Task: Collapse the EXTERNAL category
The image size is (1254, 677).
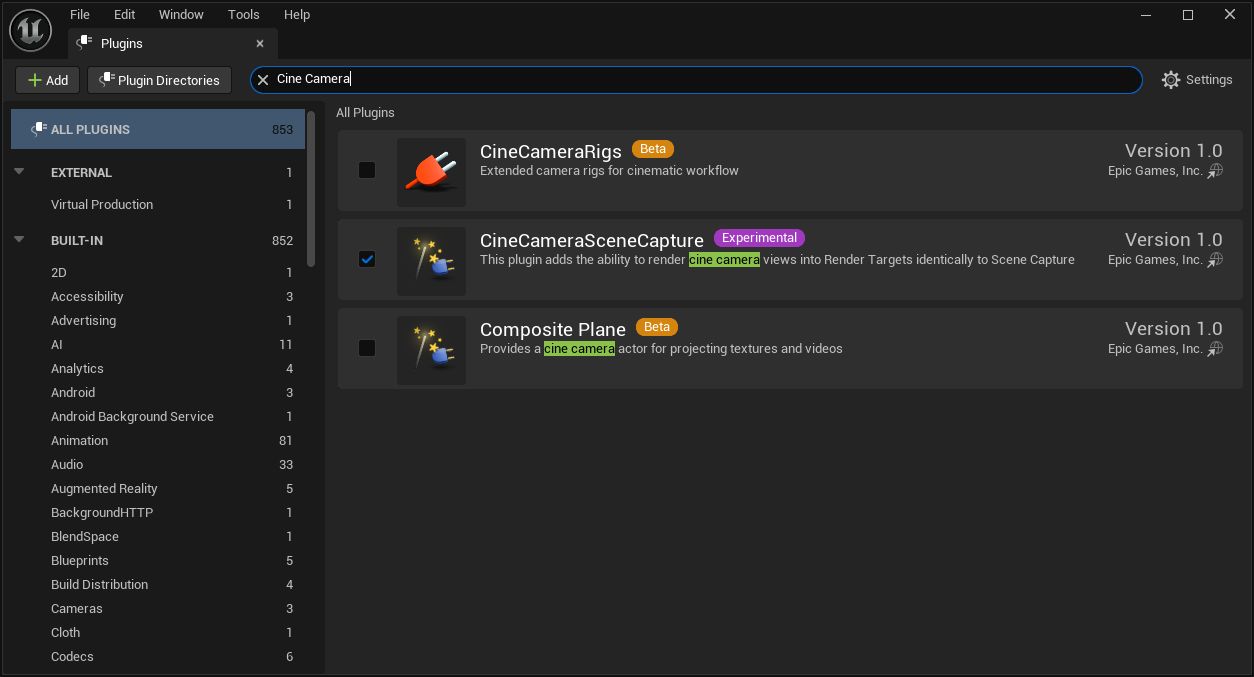Action: [19, 172]
